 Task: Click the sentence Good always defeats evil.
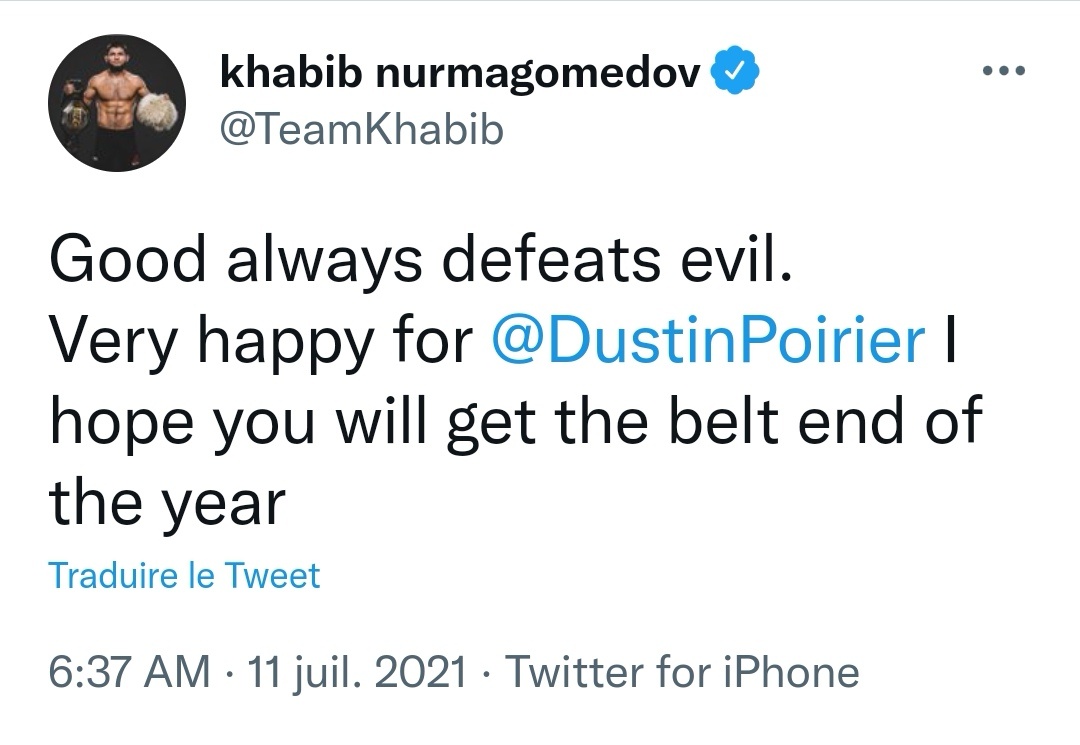[x=420, y=260]
